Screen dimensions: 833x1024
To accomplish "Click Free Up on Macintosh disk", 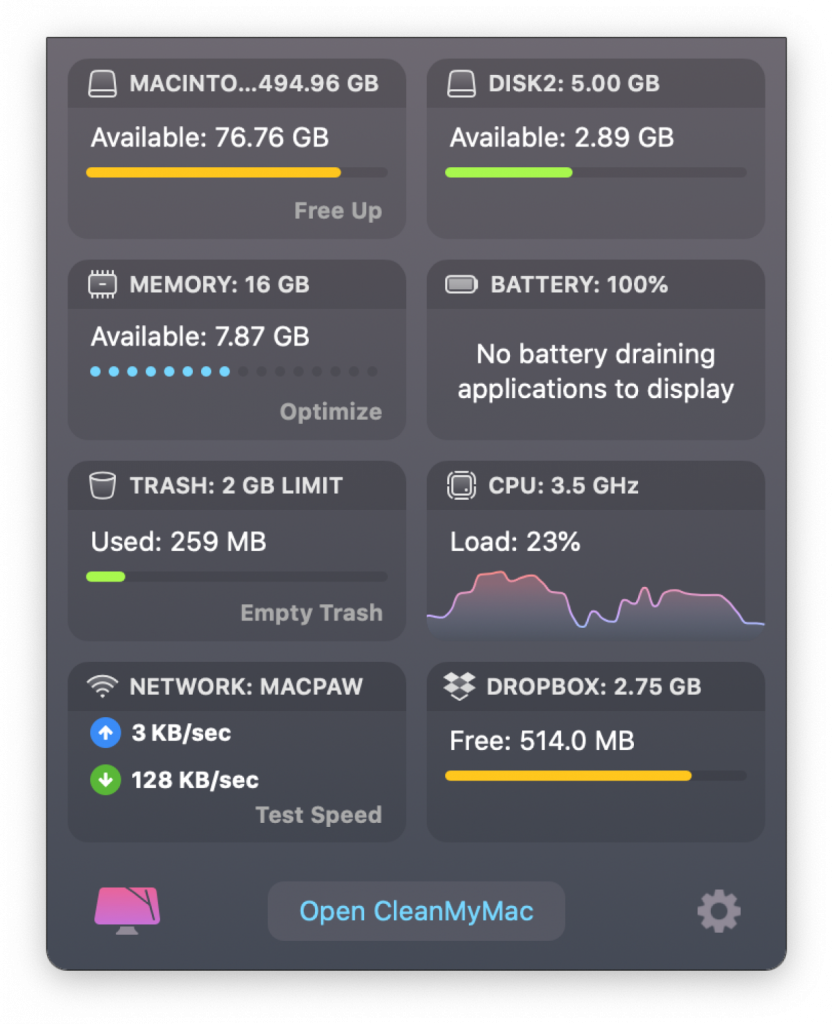I will [337, 212].
